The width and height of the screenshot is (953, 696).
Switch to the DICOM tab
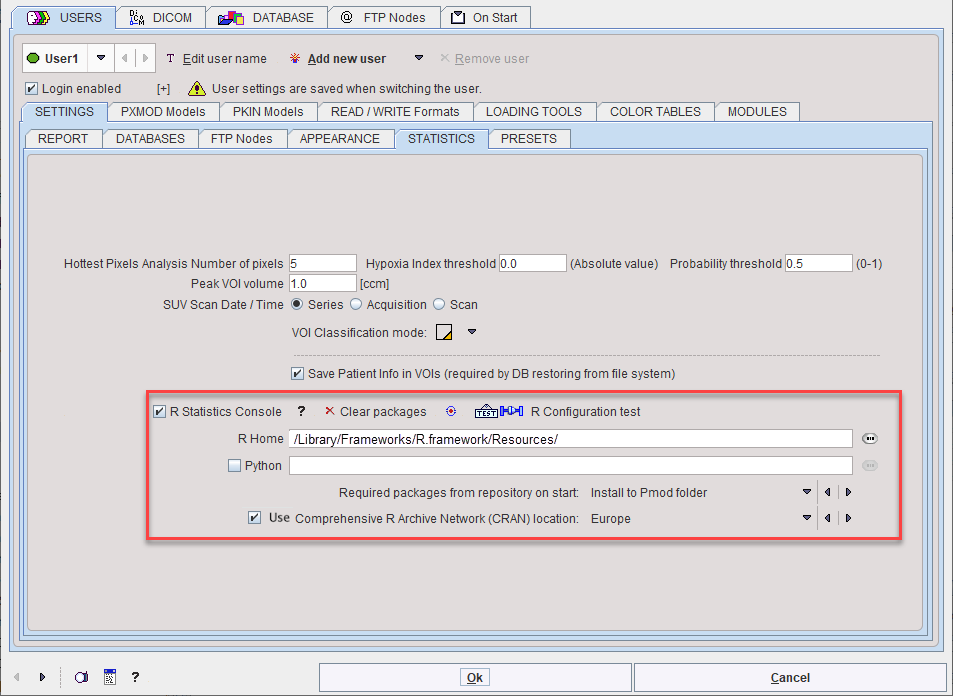click(x=161, y=18)
